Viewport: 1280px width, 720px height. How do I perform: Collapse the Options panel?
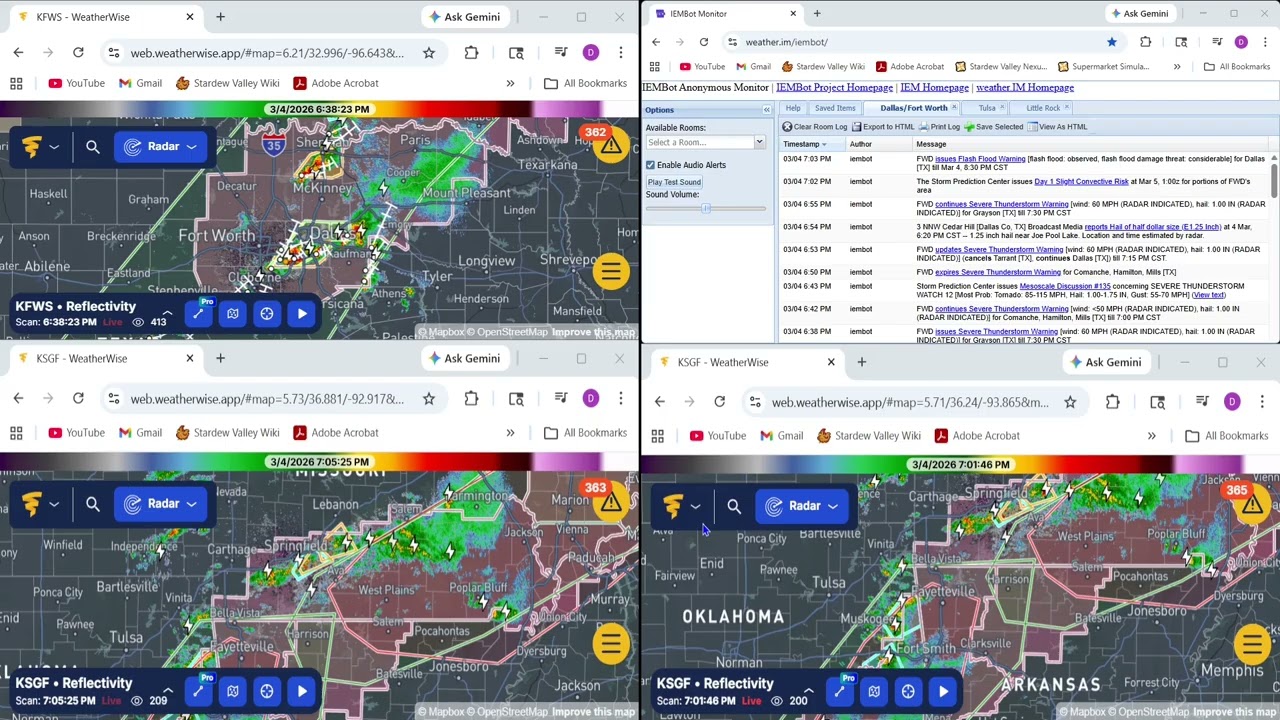(767, 110)
